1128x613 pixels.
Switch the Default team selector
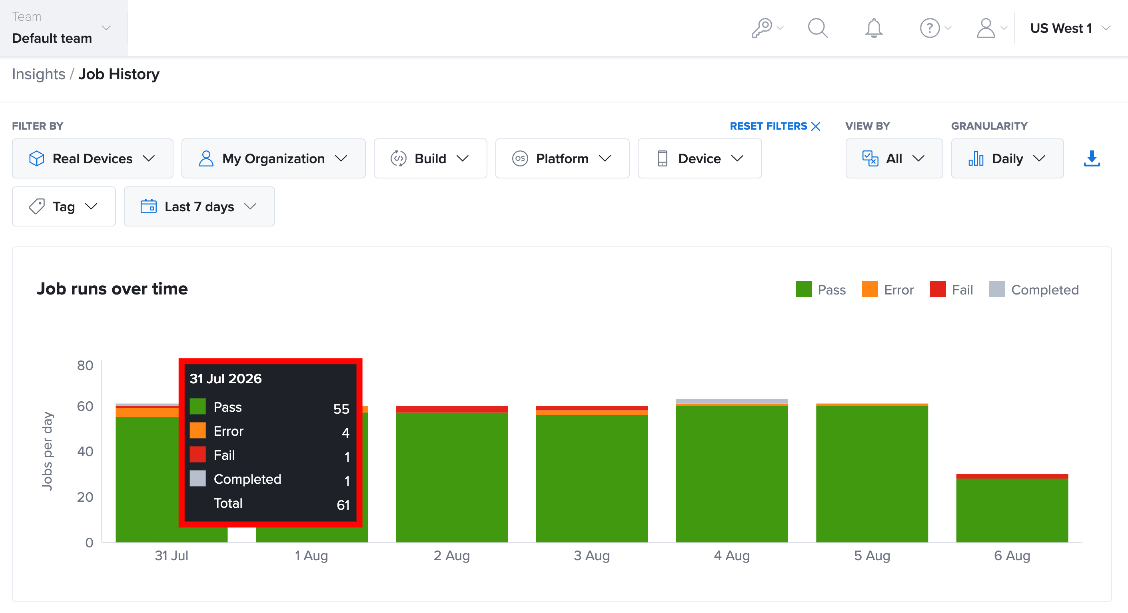click(63, 28)
